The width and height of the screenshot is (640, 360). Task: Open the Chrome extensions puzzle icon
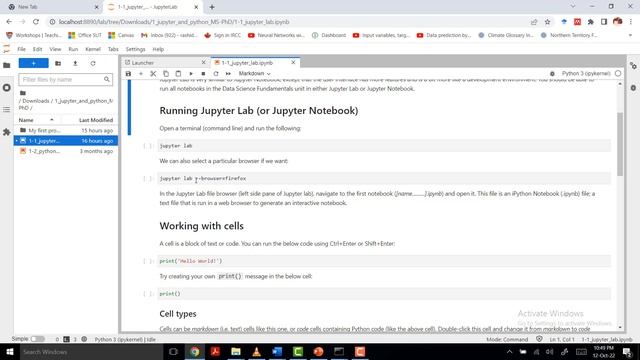point(591,22)
